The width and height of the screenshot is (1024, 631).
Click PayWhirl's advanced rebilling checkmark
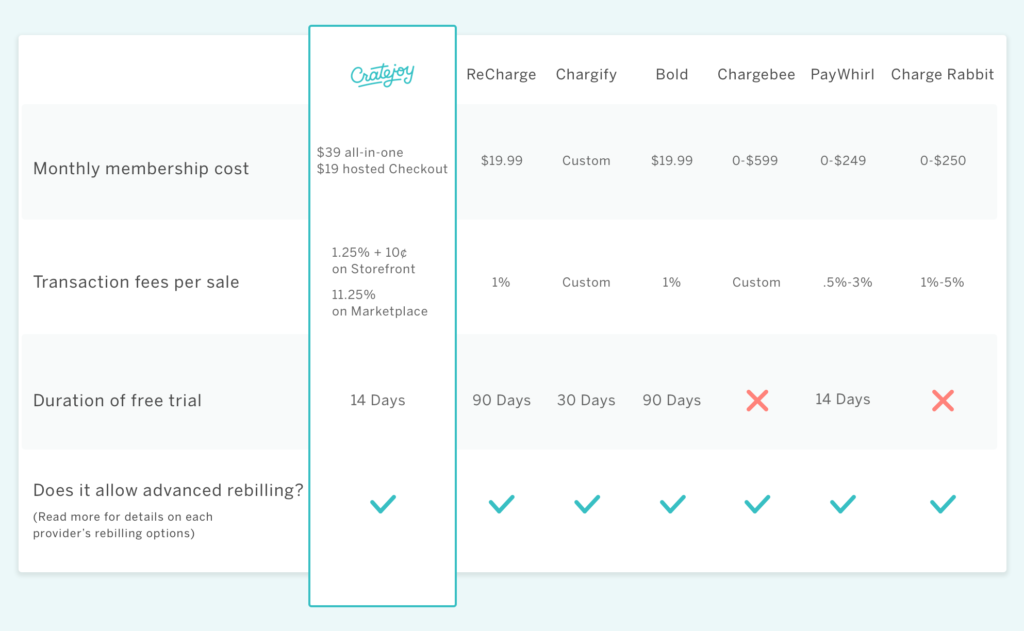[842, 504]
